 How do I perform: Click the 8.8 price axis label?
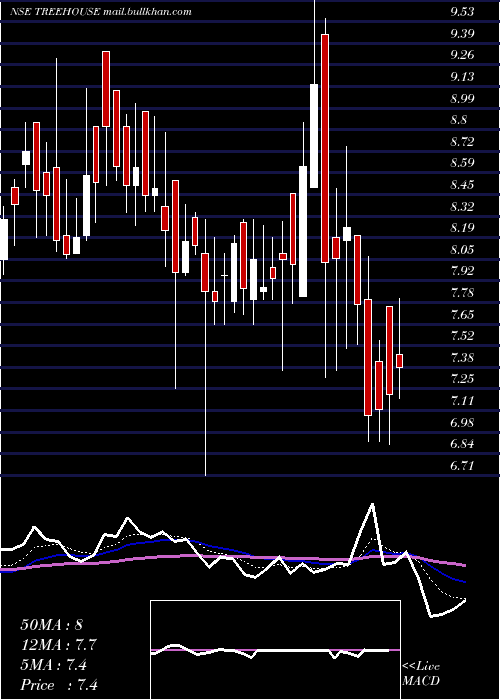tap(459, 120)
